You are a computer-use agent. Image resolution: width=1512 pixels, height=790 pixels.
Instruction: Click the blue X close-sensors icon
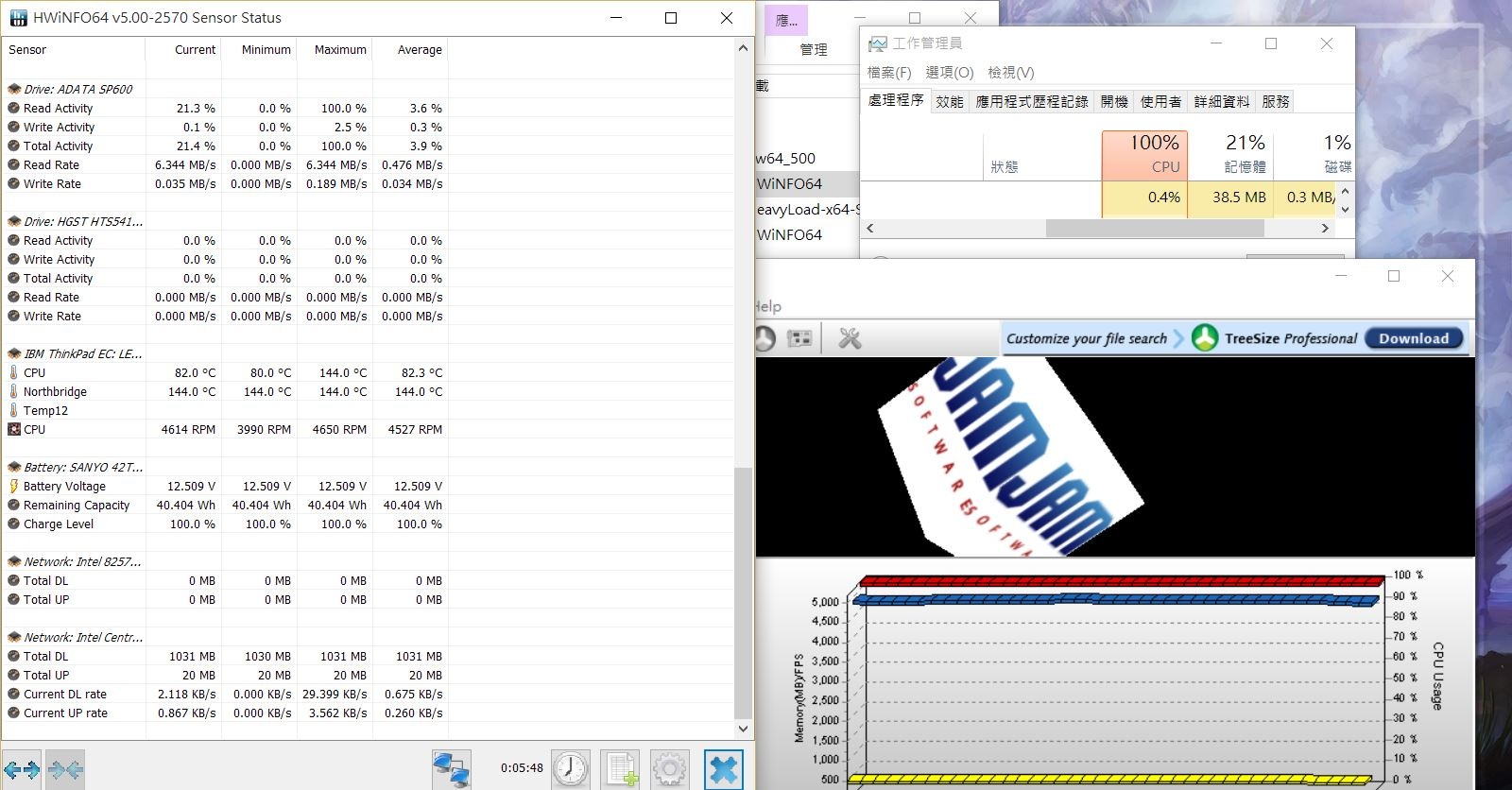click(723, 769)
